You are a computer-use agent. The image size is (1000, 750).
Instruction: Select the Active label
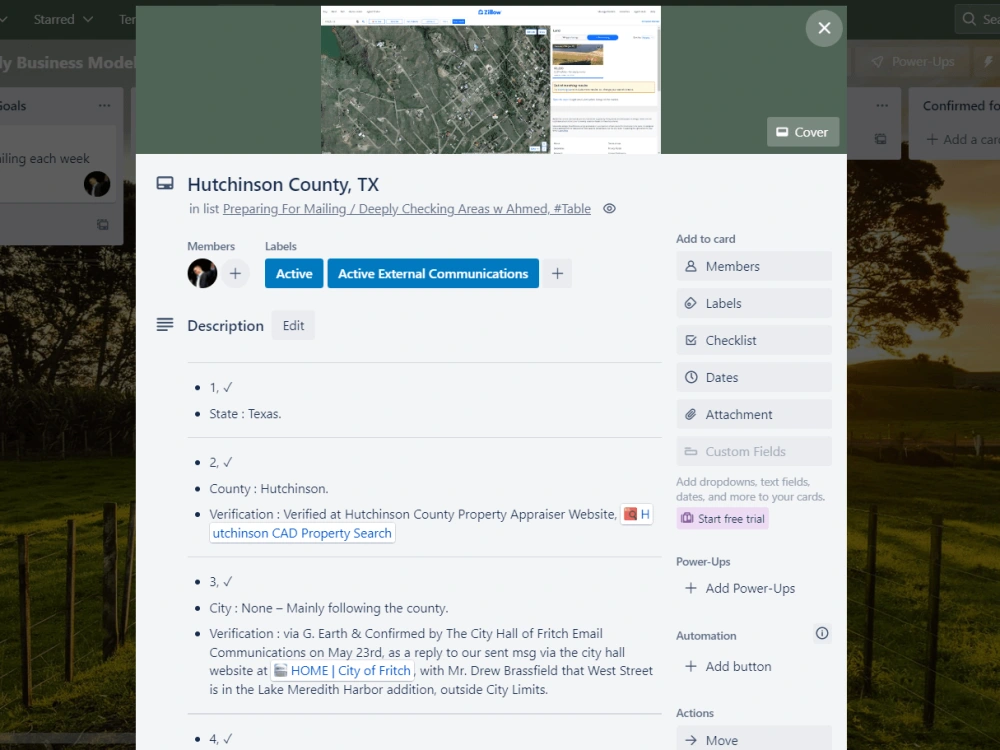pyautogui.click(x=294, y=274)
